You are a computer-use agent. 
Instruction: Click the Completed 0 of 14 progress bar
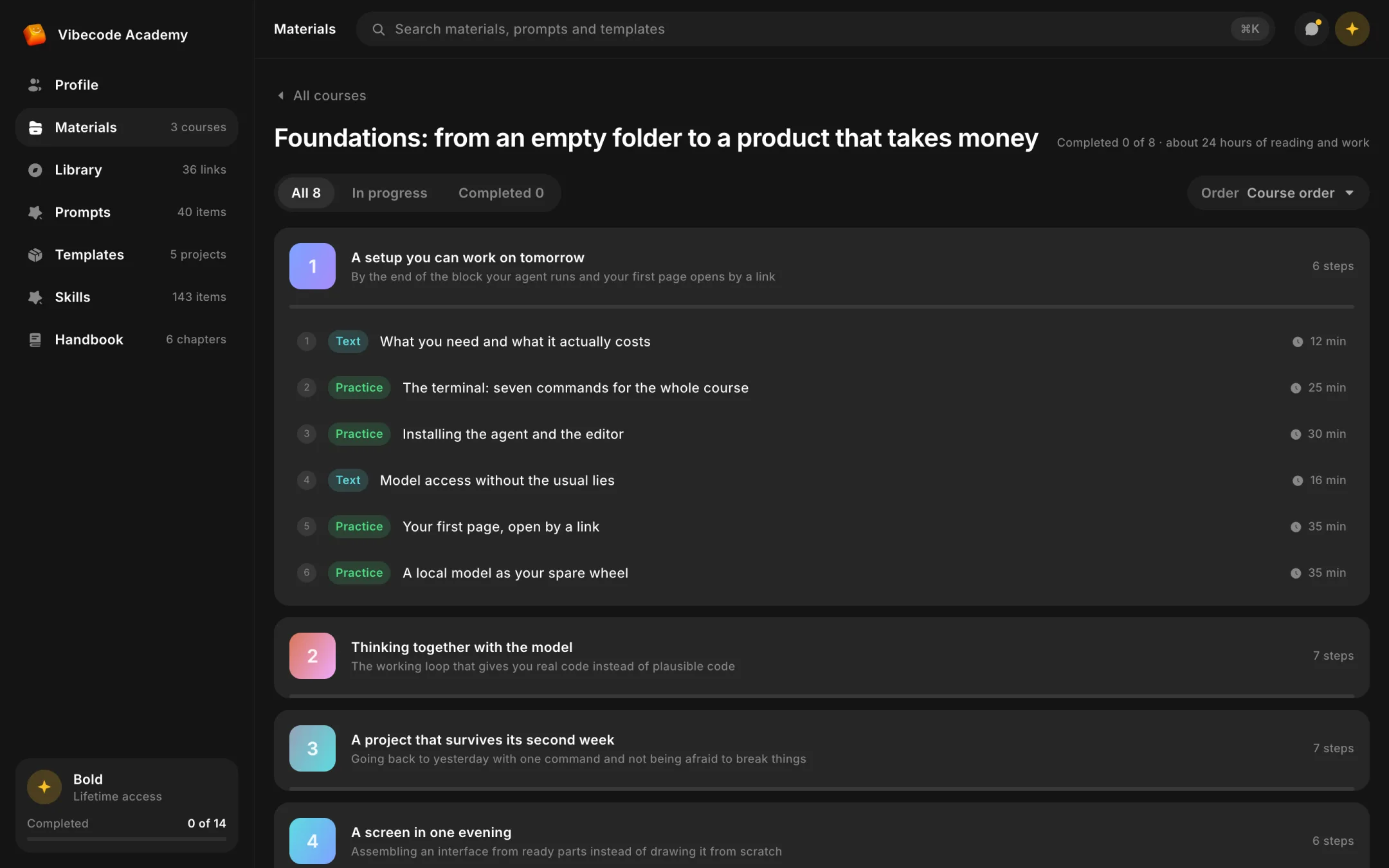[x=127, y=839]
